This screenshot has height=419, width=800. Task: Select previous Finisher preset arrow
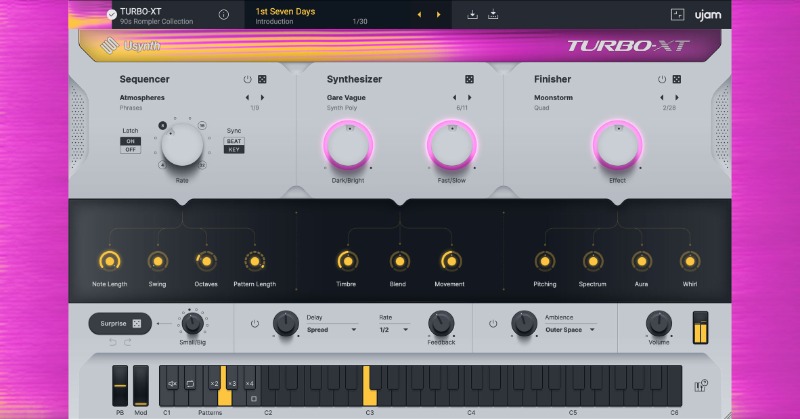point(662,97)
